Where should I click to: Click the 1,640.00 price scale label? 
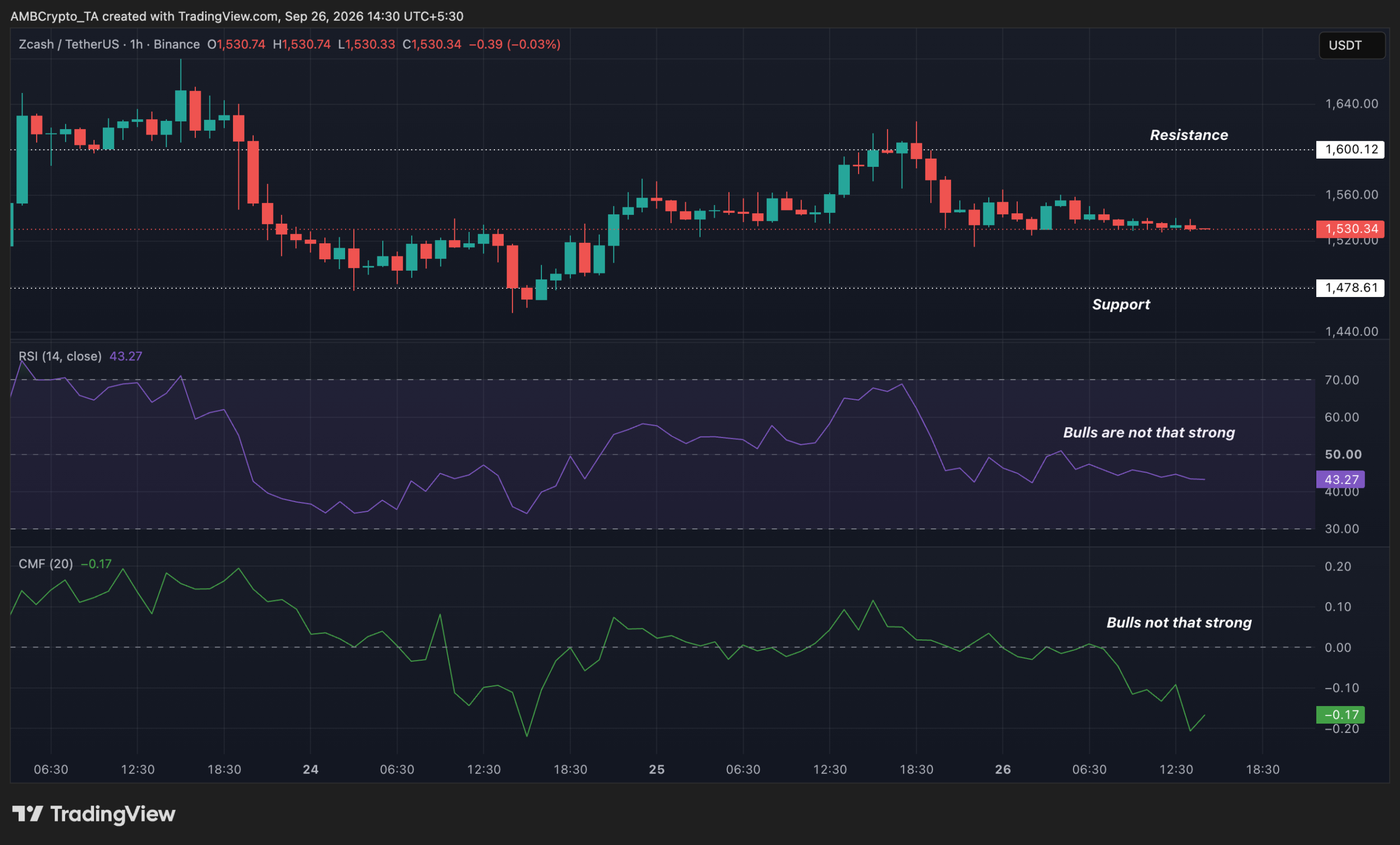point(1352,104)
